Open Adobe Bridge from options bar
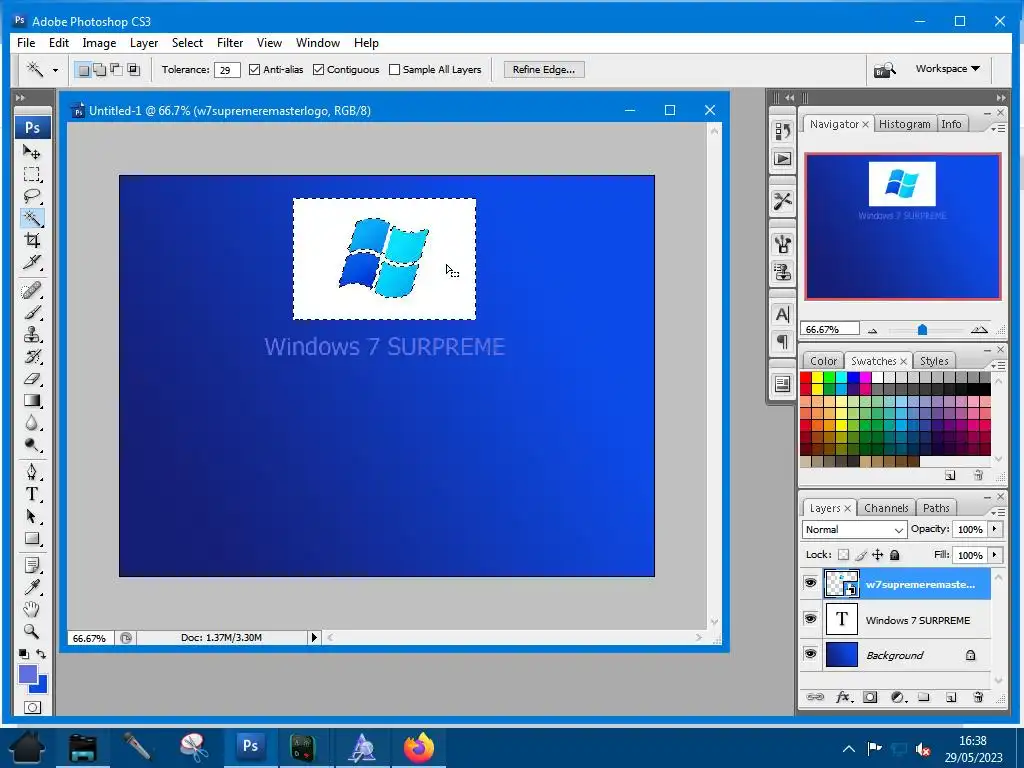Screen dimensions: 1024x768 click(x=885, y=69)
